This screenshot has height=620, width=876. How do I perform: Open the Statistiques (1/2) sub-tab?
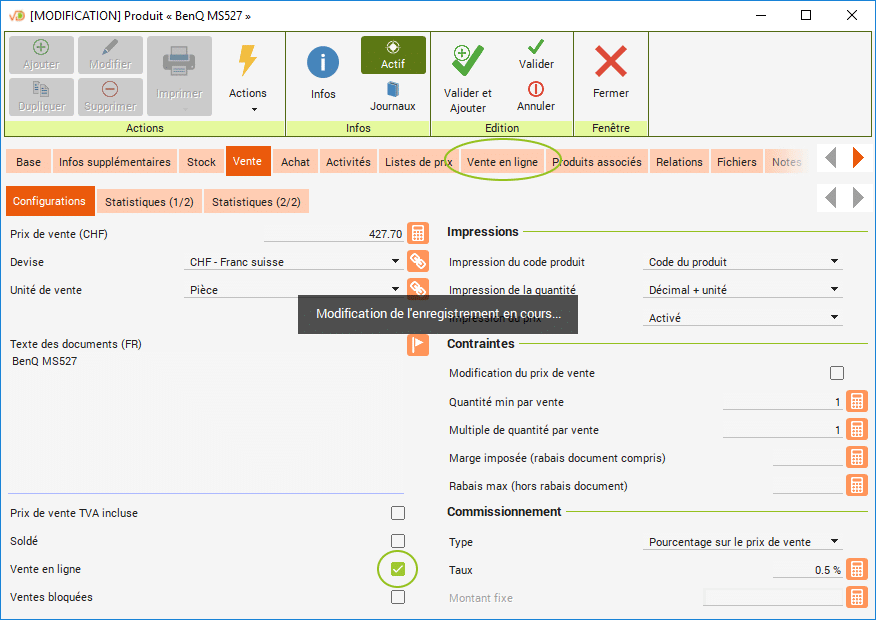(x=149, y=202)
